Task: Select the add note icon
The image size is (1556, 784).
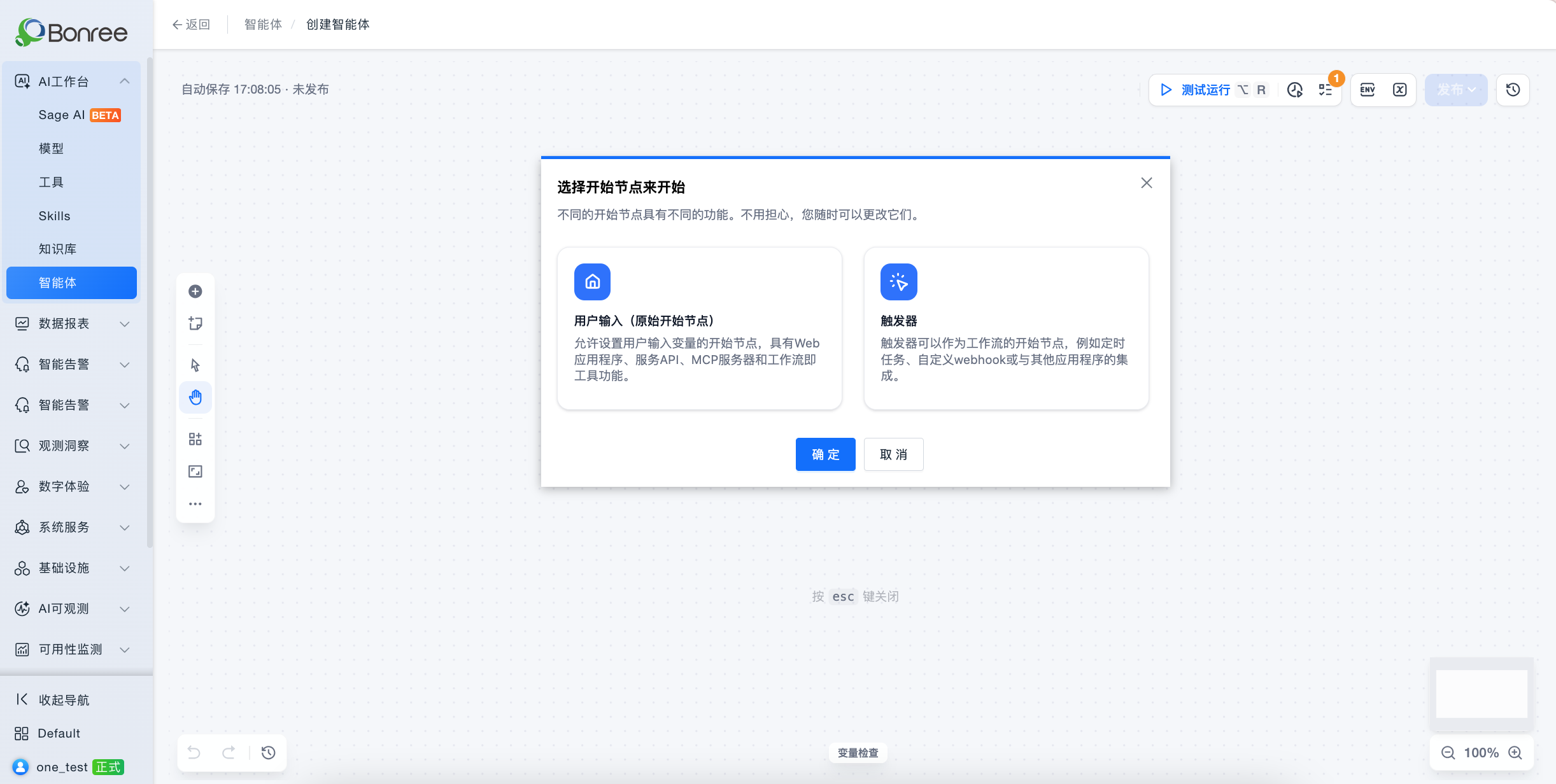Action: click(x=195, y=324)
